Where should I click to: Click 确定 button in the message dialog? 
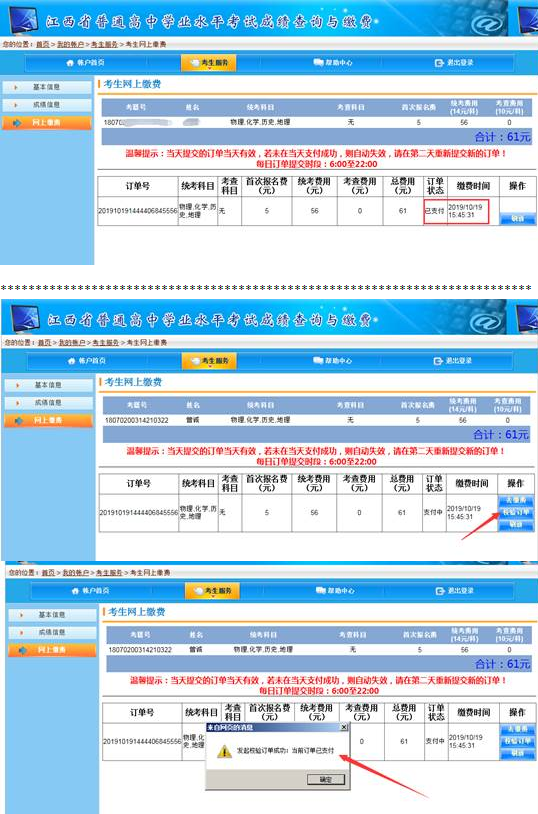pos(326,779)
